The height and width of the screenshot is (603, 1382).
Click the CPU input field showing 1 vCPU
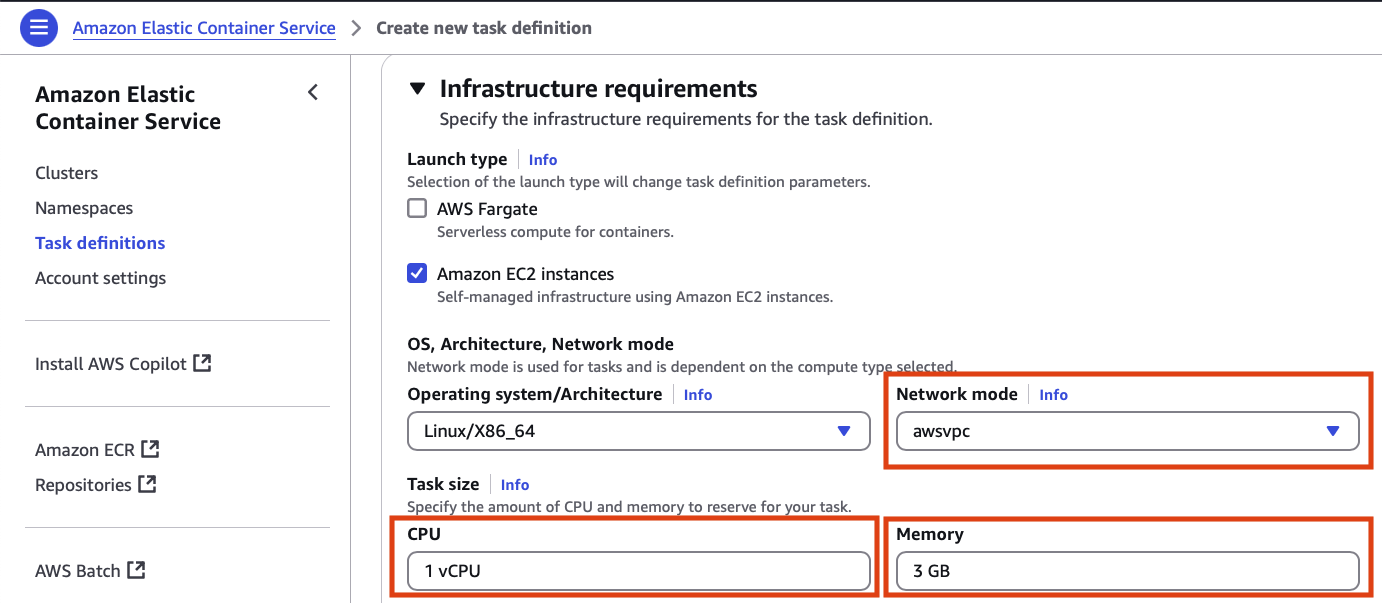pyautogui.click(x=639, y=571)
